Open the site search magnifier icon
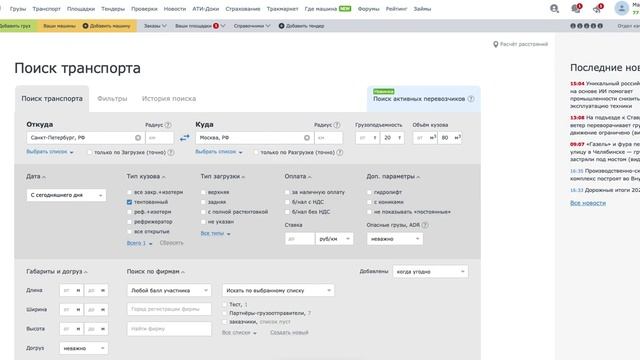The height and width of the screenshot is (360, 640). (x=554, y=9)
